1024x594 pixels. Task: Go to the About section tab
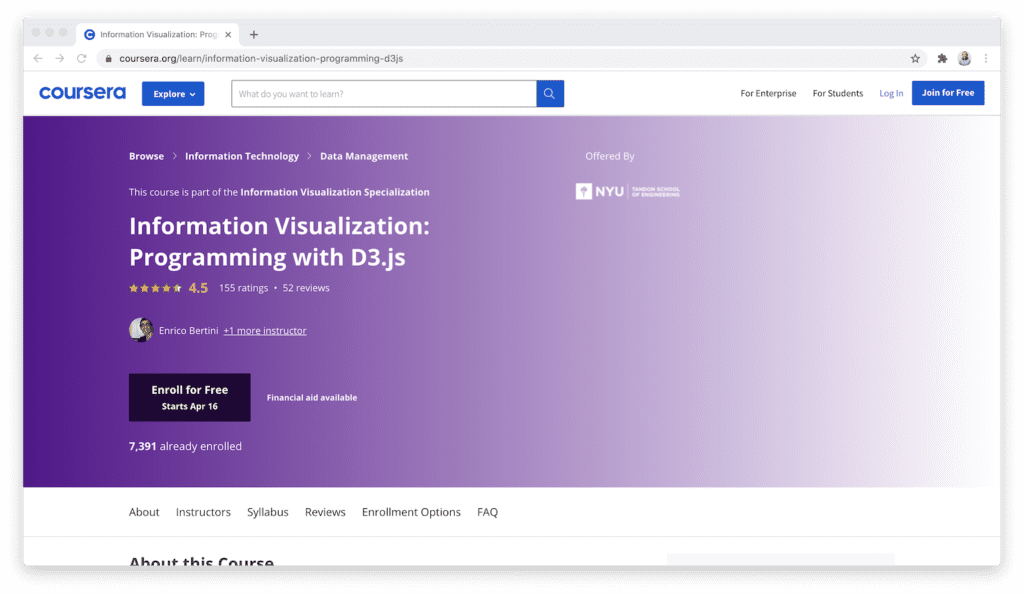[x=144, y=512]
